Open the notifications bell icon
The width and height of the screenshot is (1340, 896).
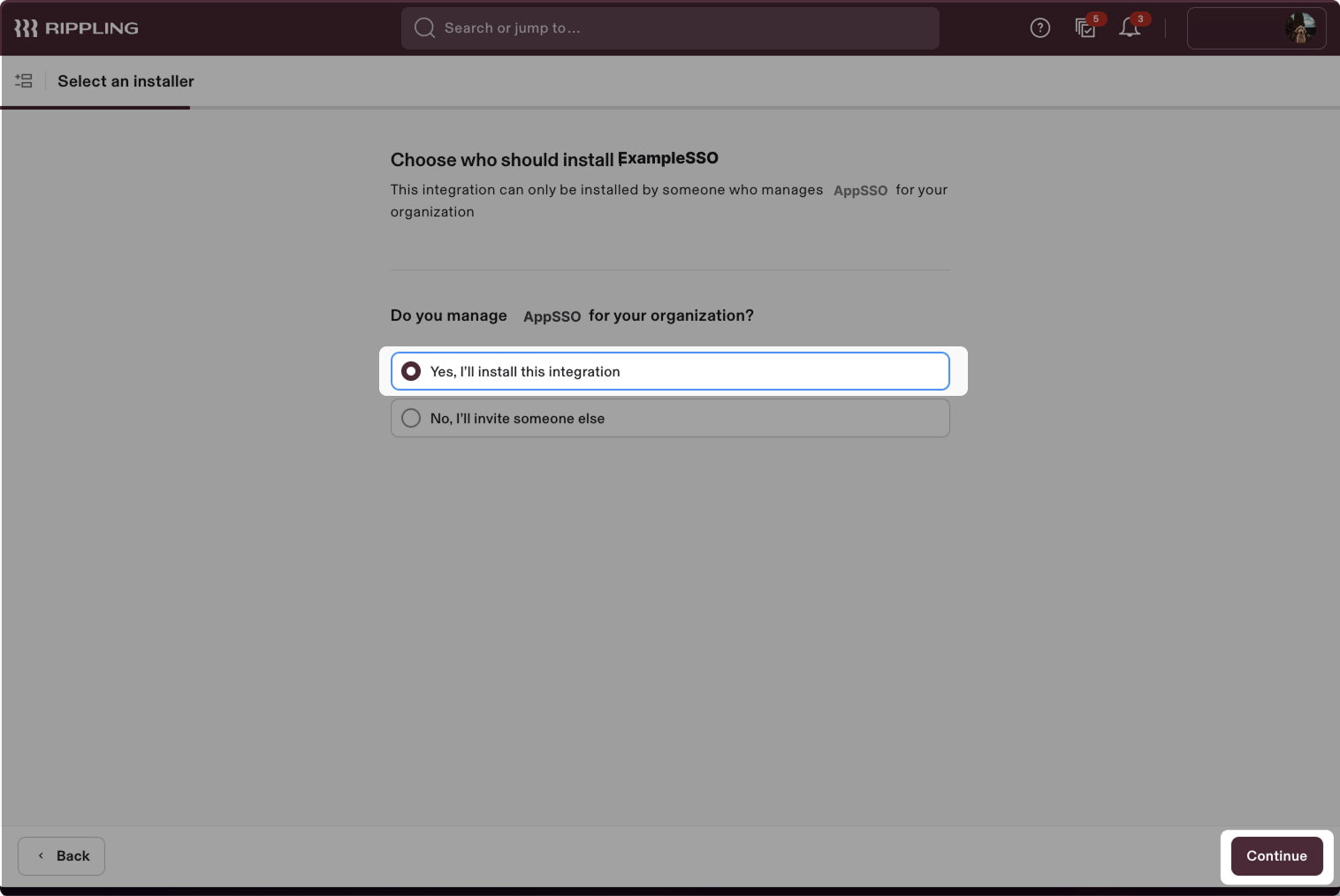coord(1130,28)
